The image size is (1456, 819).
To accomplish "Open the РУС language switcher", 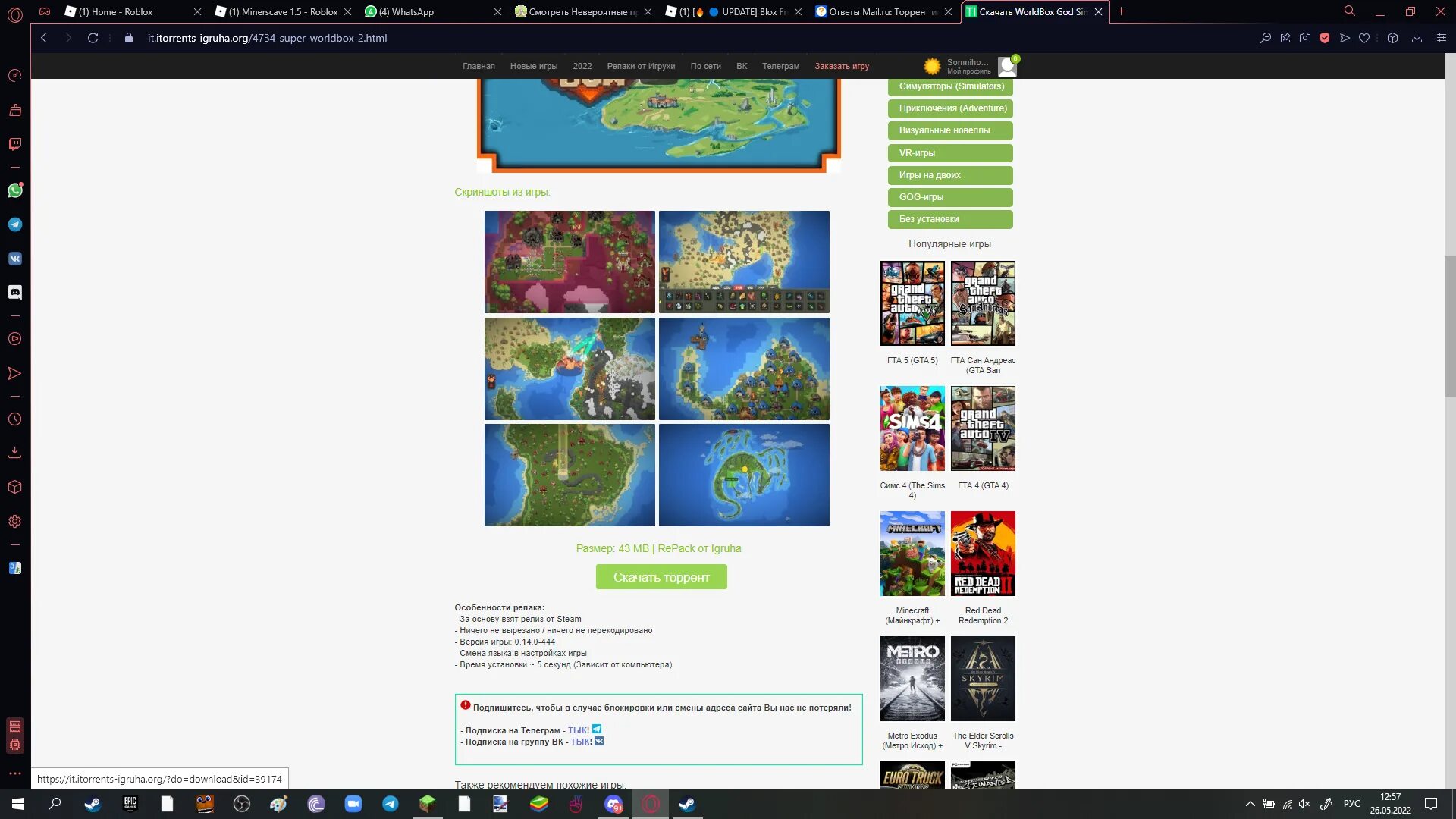I will 1351,804.
